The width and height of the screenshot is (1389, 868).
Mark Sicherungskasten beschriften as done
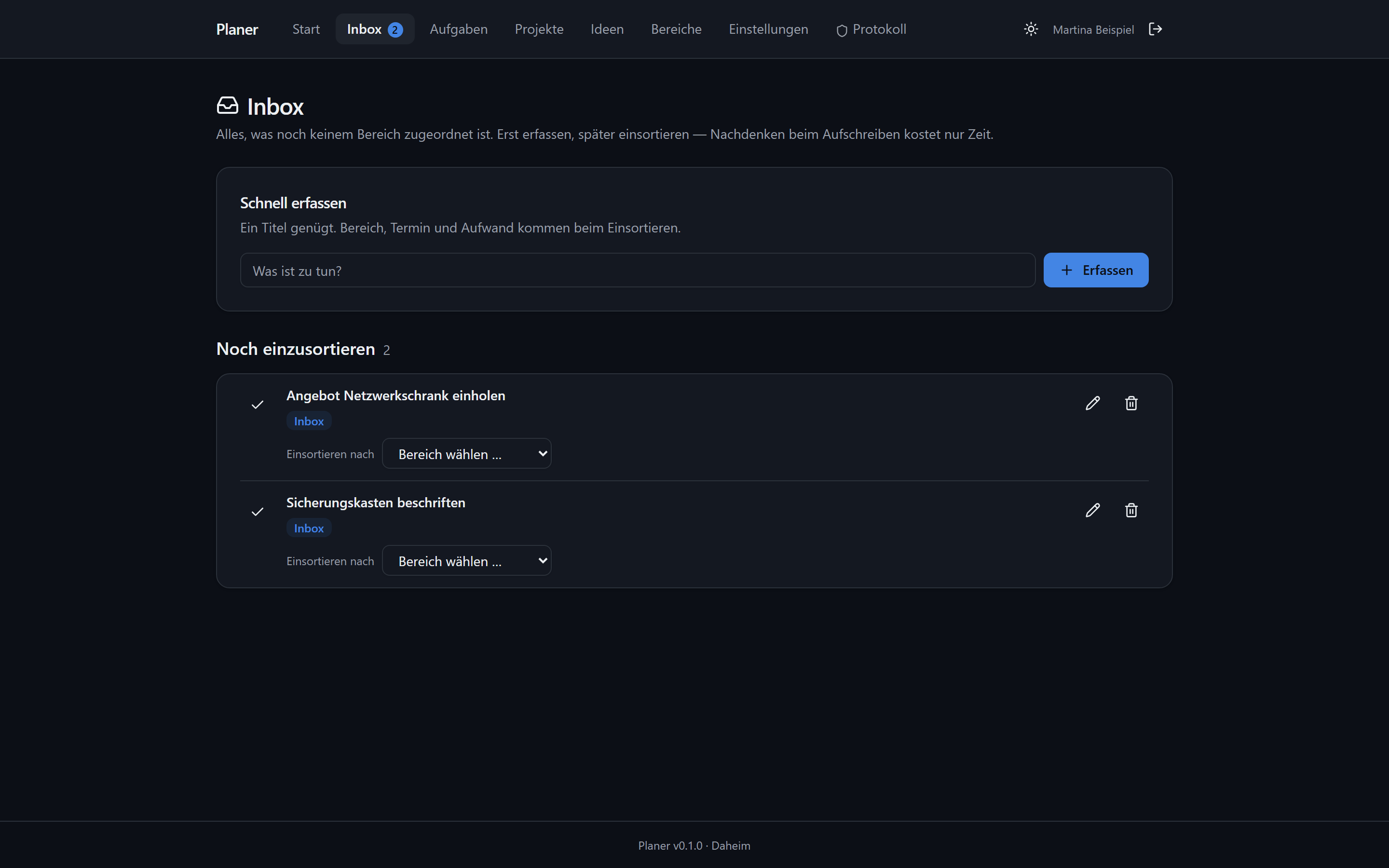[258, 512]
